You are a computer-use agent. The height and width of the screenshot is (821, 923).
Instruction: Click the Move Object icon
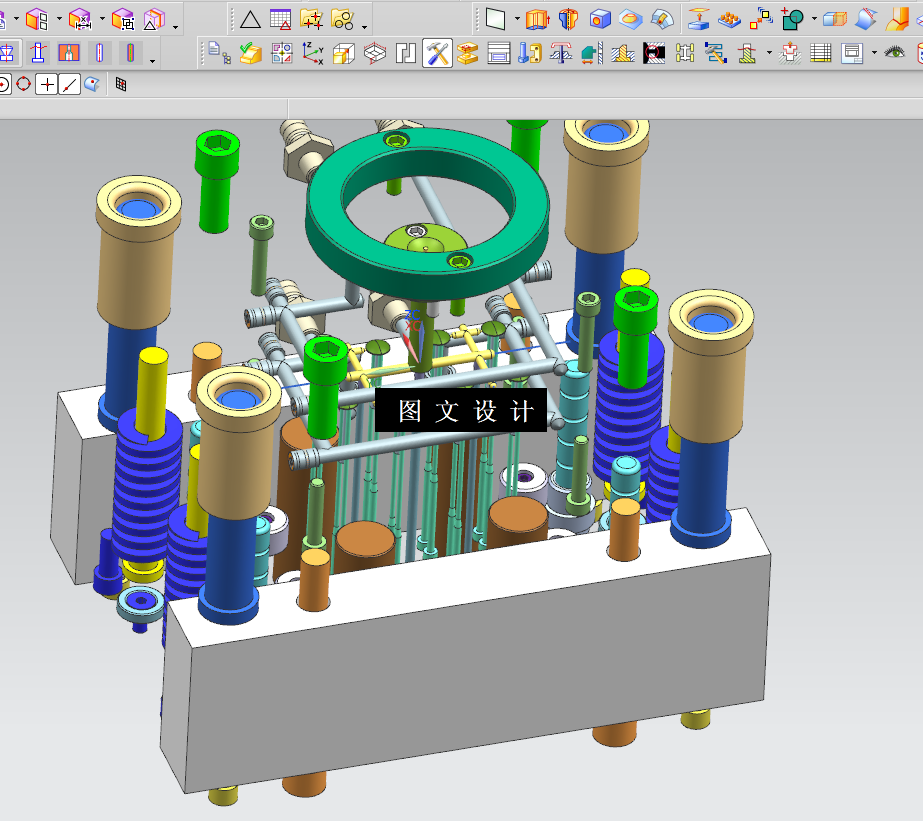761,19
